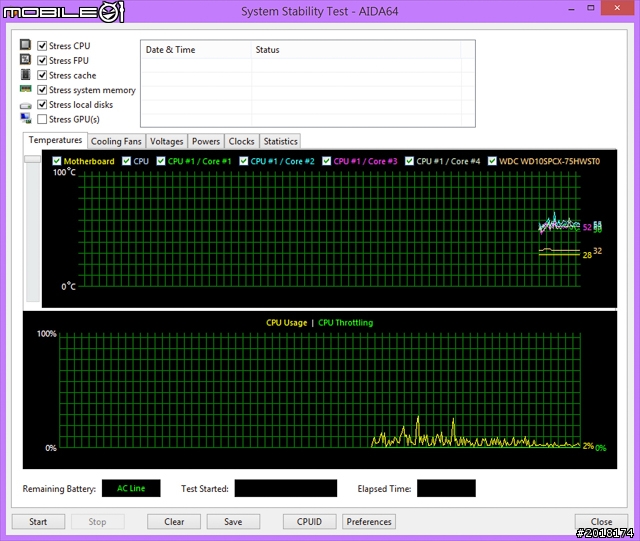The width and height of the screenshot is (640, 541).
Task: Click the CPU Throttling graph label
Action: [x=346, y=323]
